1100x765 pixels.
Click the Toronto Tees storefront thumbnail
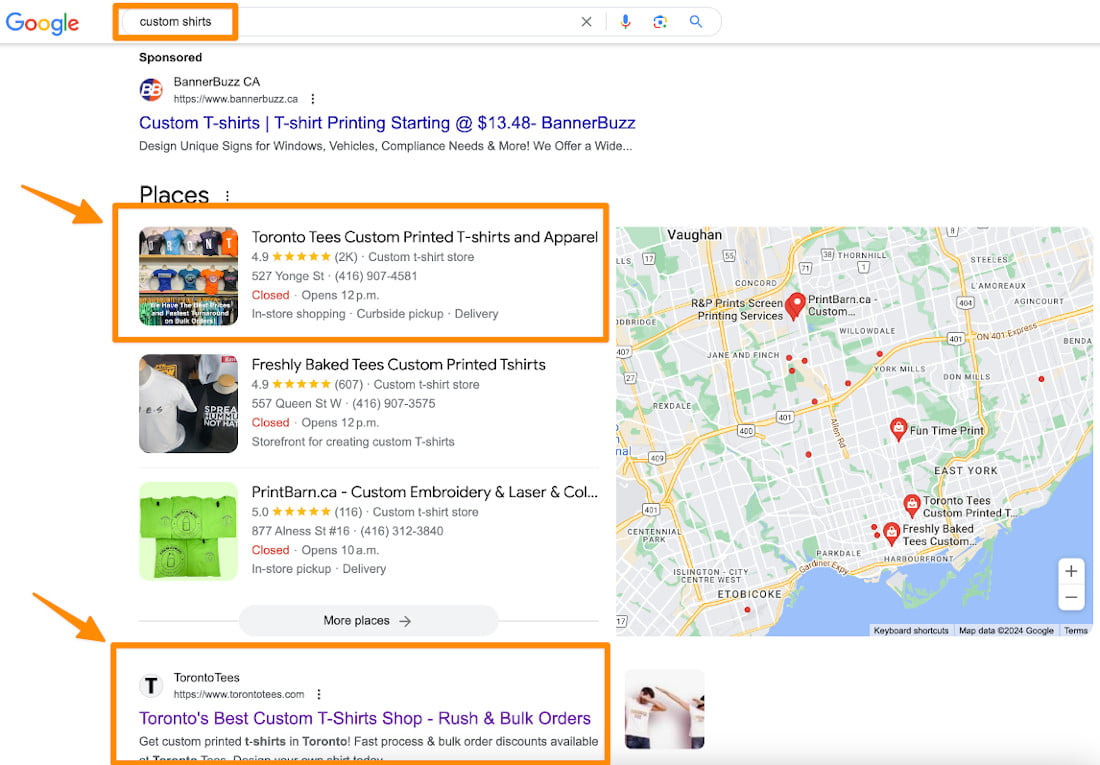(188, 275)
